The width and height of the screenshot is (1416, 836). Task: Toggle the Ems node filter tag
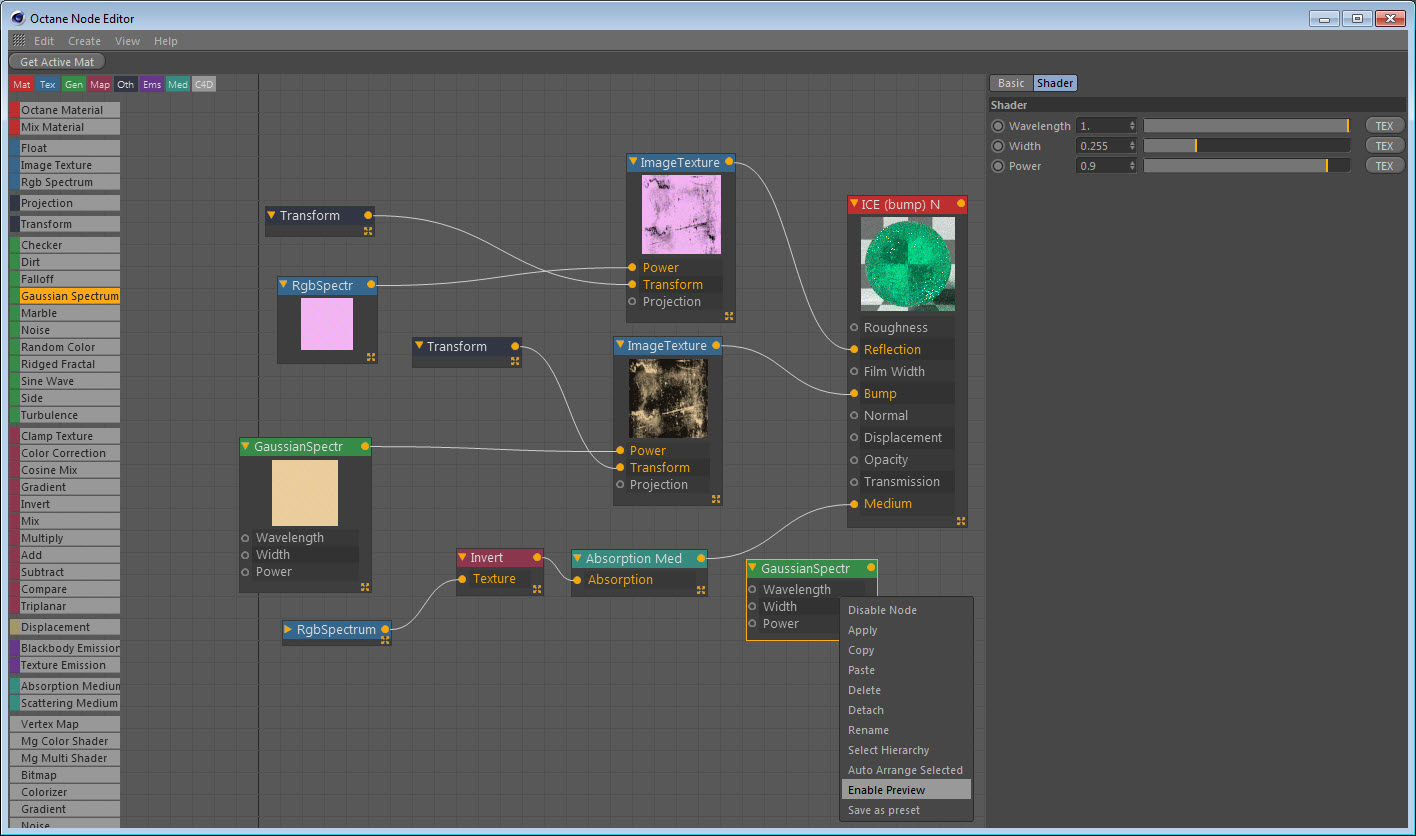[152, 85]
